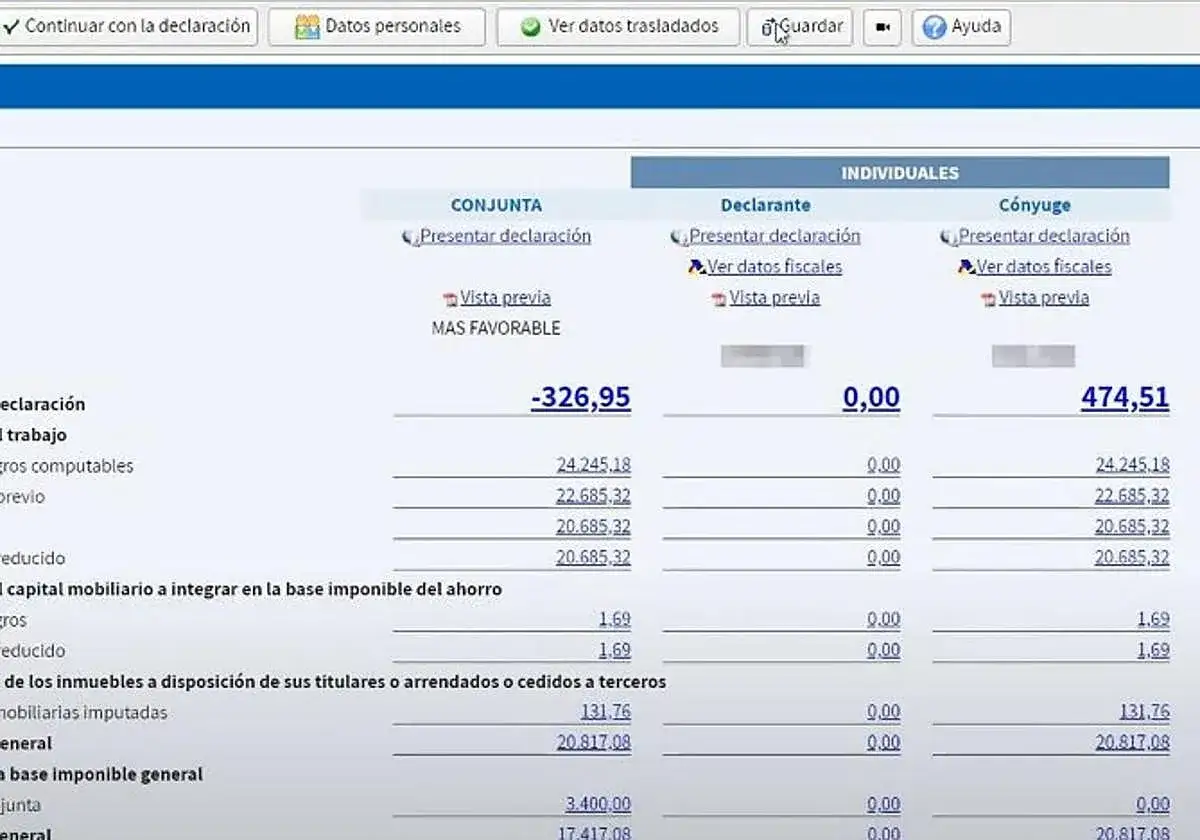Click the PDF icon beside Declarante Vista previa

[719, 299]
